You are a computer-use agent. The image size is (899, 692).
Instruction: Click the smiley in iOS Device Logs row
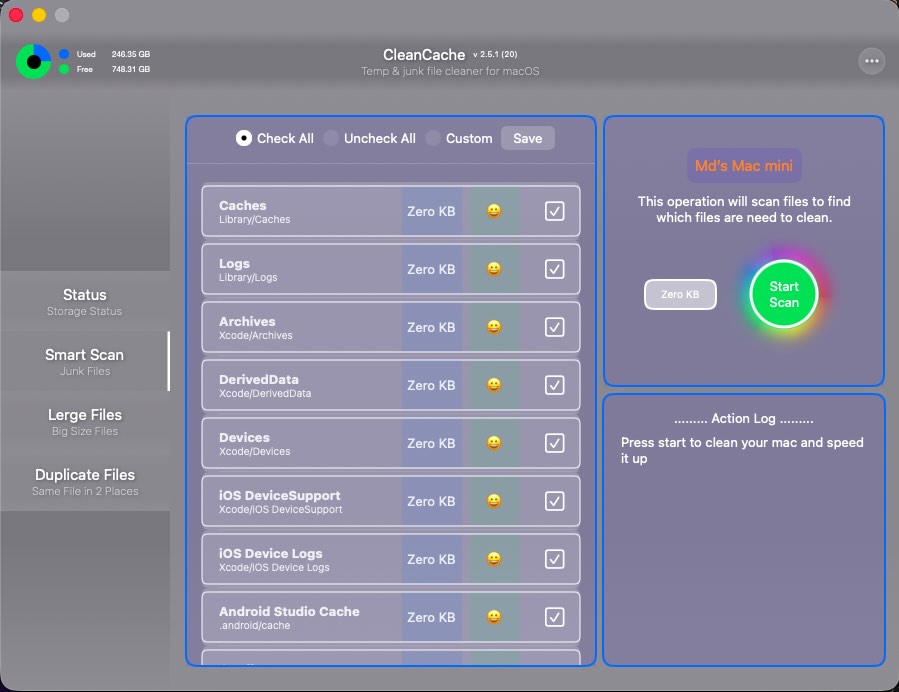pos(494,559)
